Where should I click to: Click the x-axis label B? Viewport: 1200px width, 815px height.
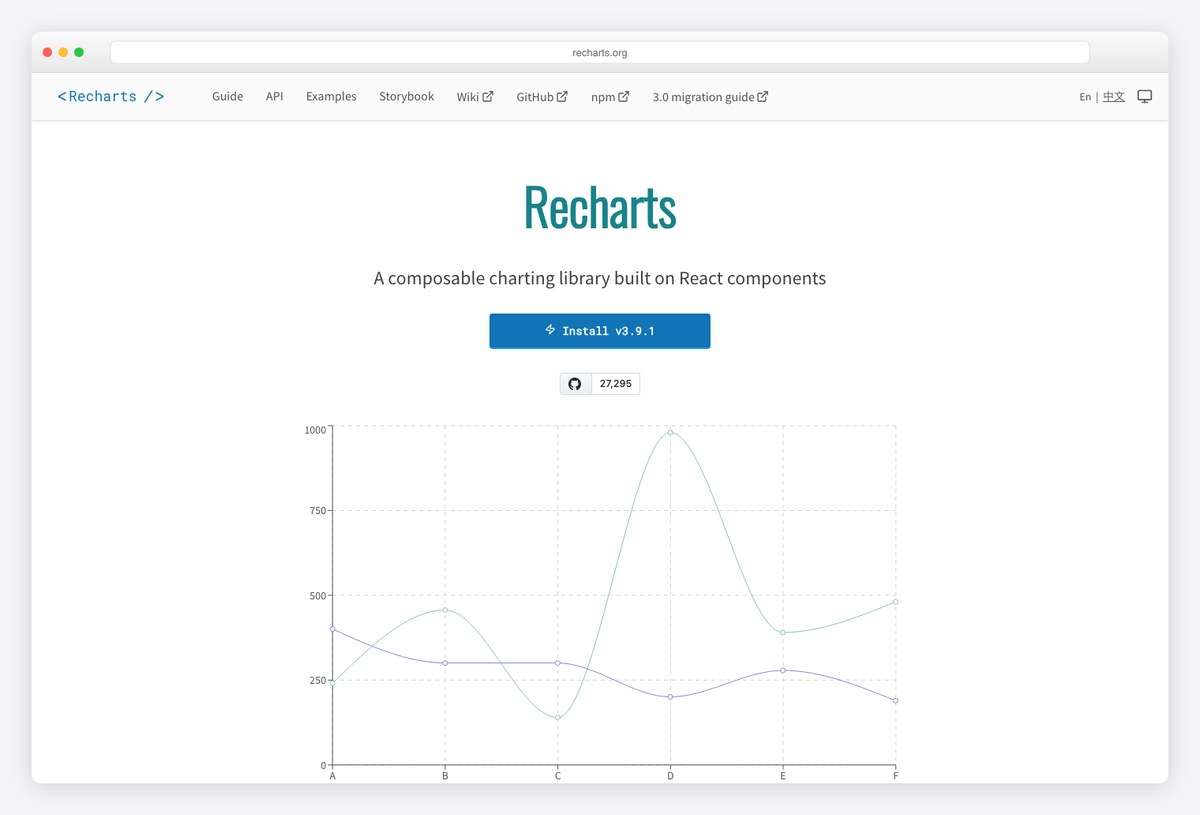click(x=445, y=776)
